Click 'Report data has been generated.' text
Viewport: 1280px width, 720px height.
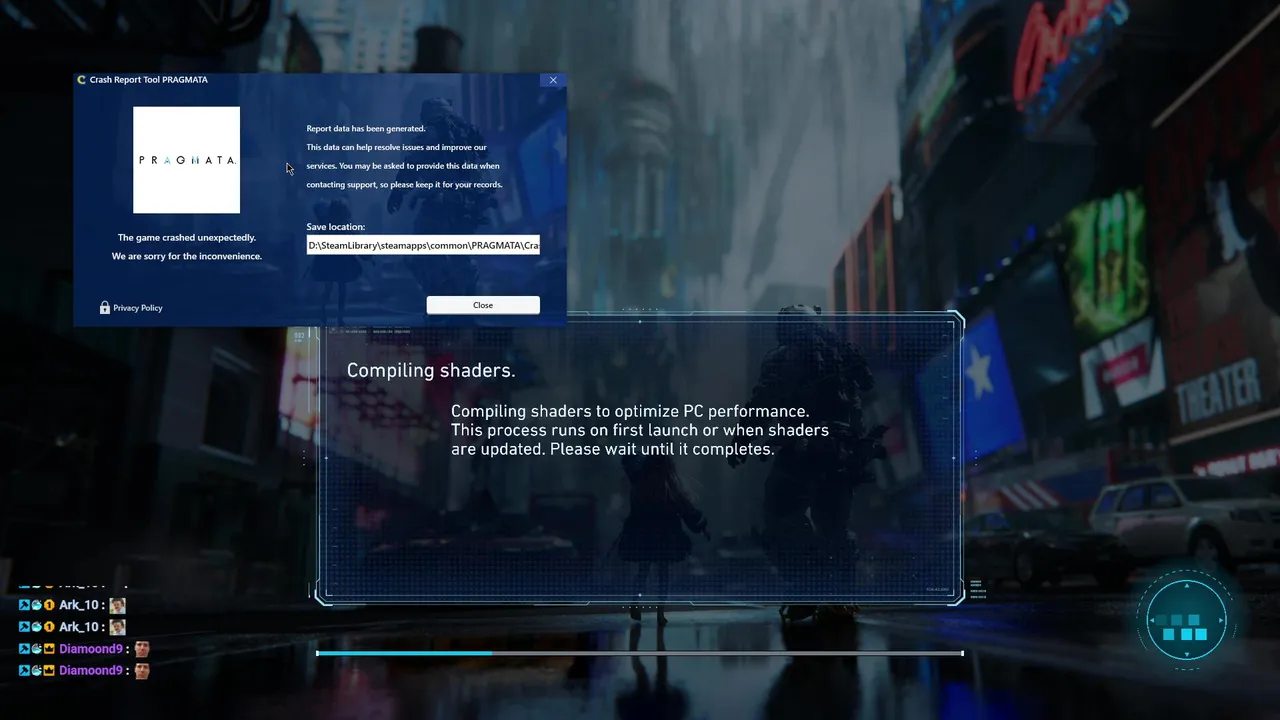366,129
